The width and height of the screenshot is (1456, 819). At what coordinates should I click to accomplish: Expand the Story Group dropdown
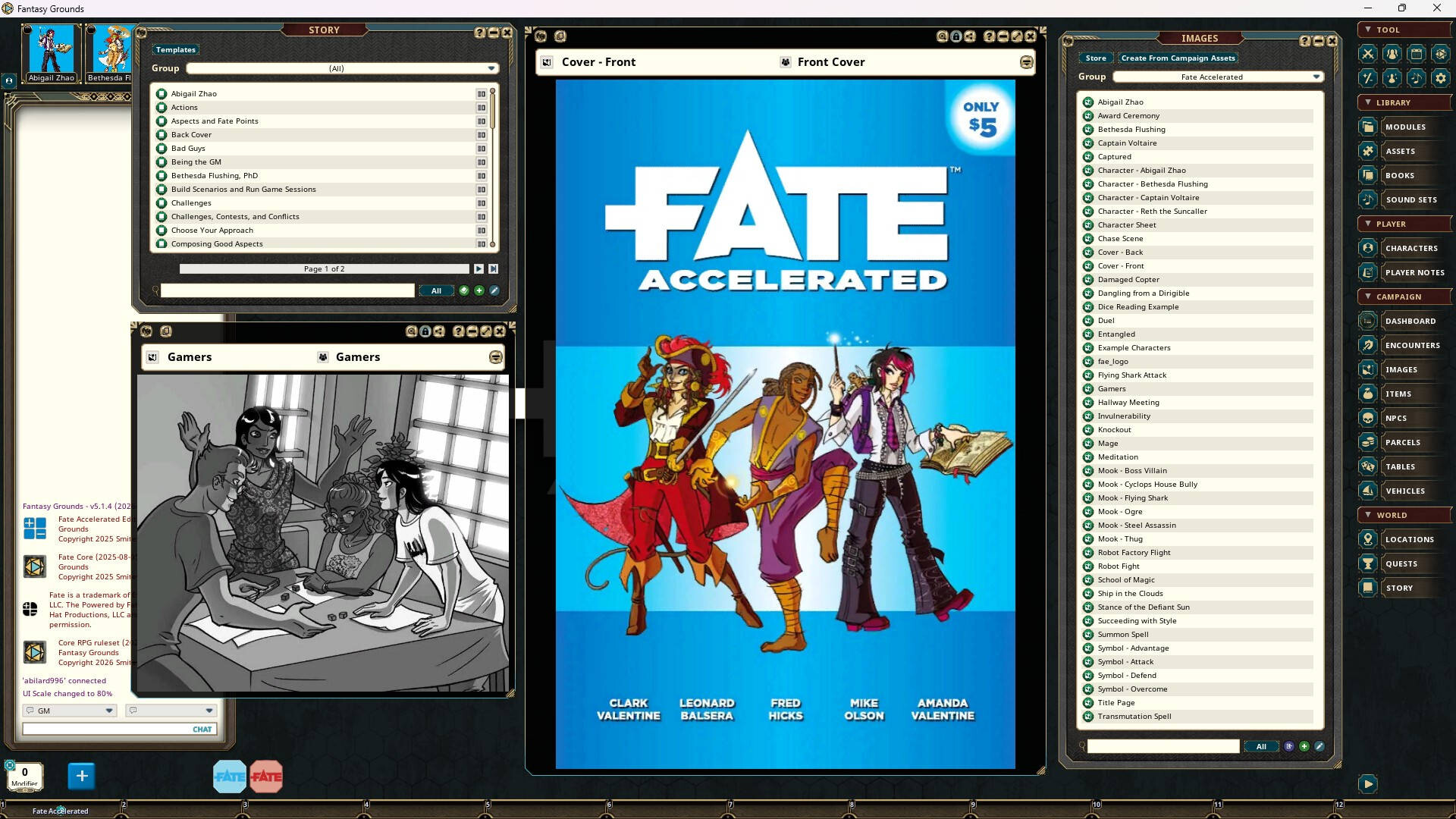(x=491, y=68)
